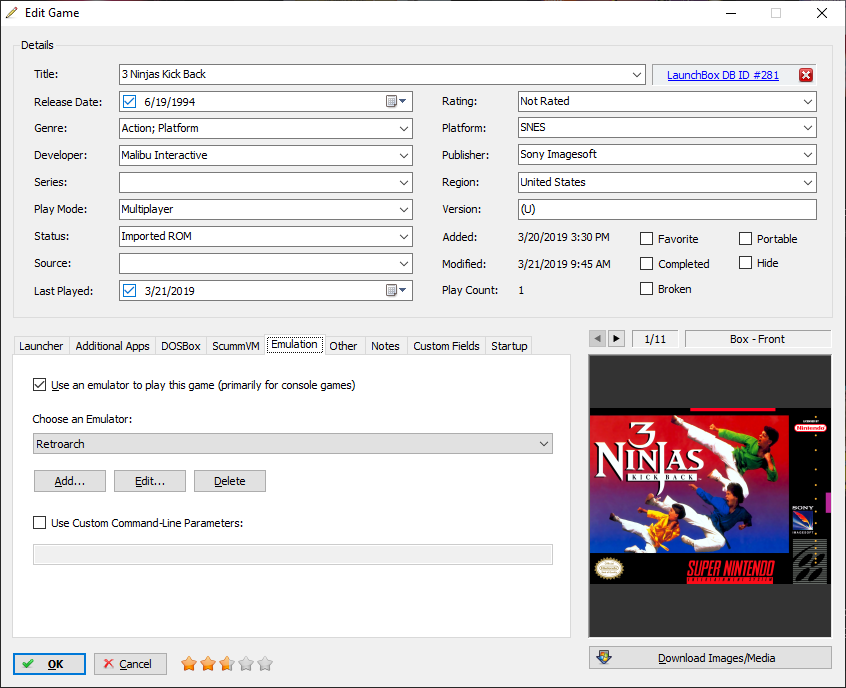This screenshot has height=688, width=846.
Task: Show previous image with left arrow
Action: (x=597, y=339)
